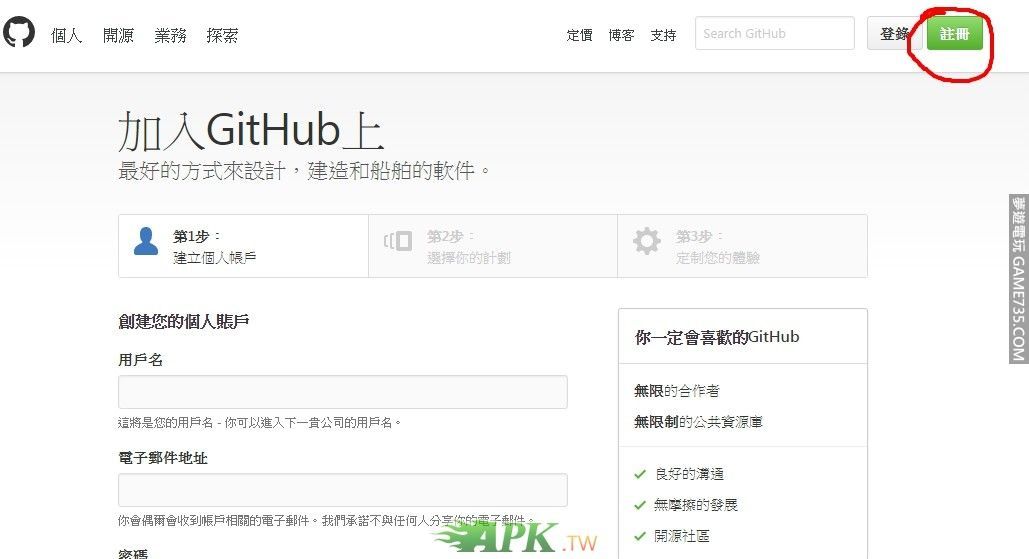Open the 探索 navigation menu item

(x=222, y=35)
